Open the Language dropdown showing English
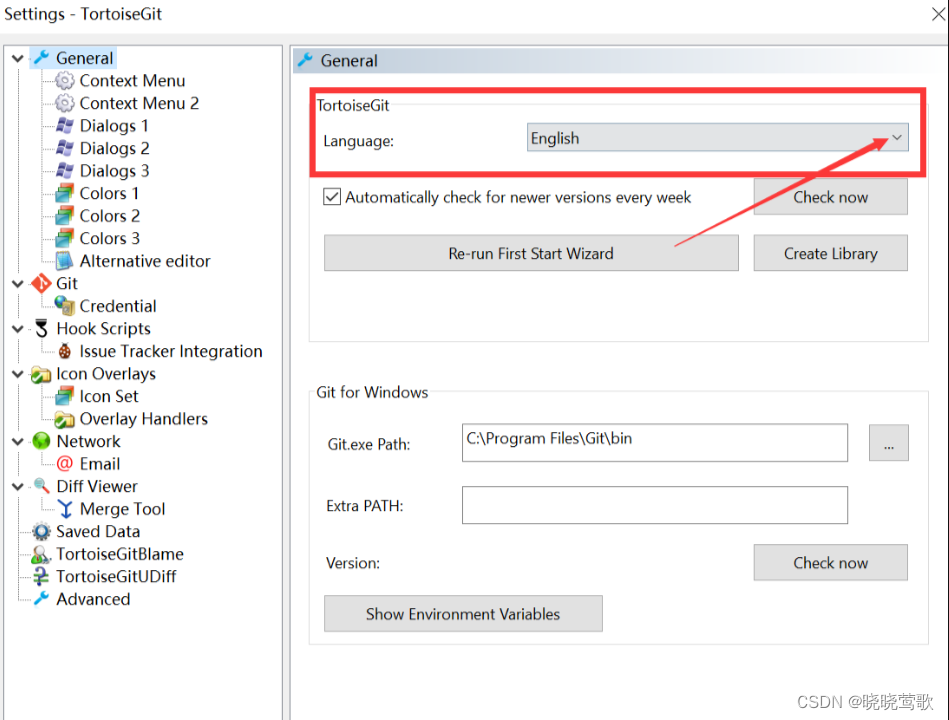949x720 pixels. pyautogui.click(x=717, y=138)
